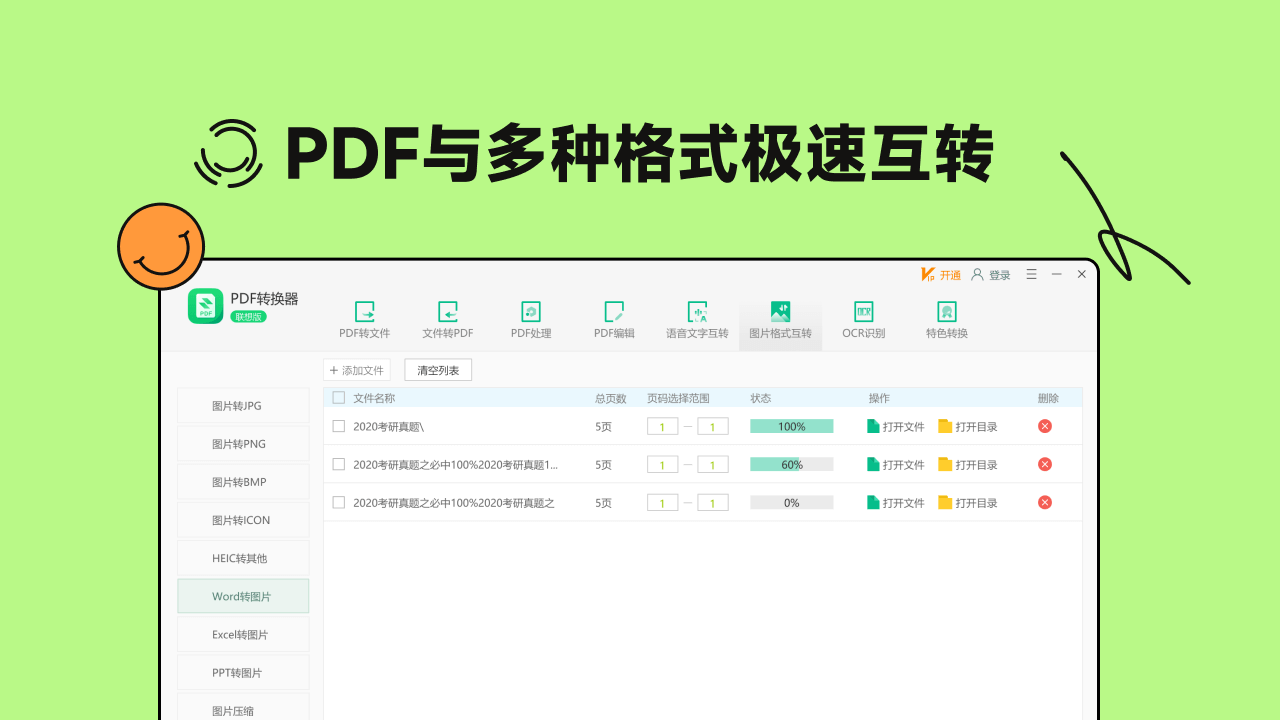Check the first 2020考研真题 file
The image size is (1280, 720).
click(338, 425)
